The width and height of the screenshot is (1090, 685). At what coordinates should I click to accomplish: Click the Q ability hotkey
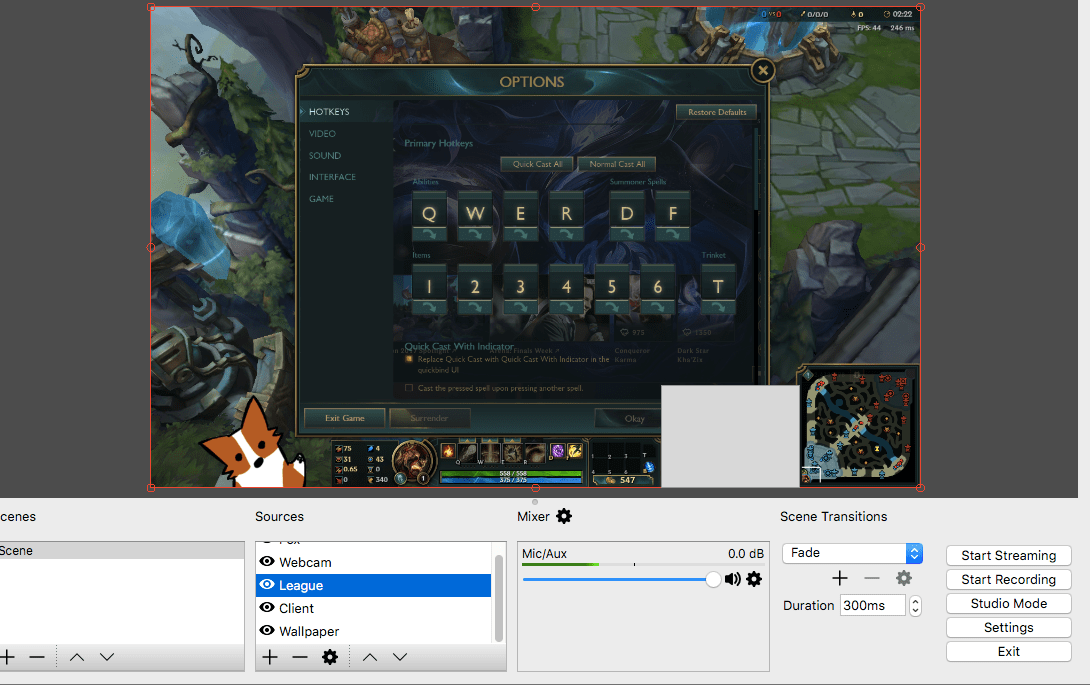tap(429, 215)
